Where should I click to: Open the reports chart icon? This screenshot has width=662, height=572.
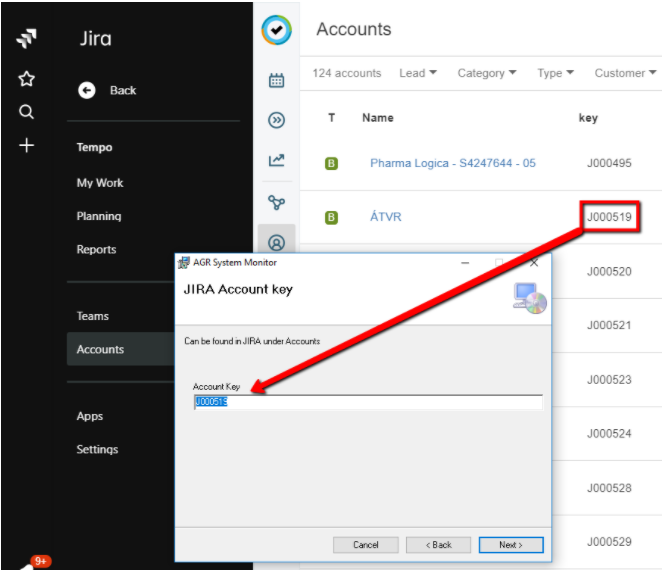(x=277, y=160)
